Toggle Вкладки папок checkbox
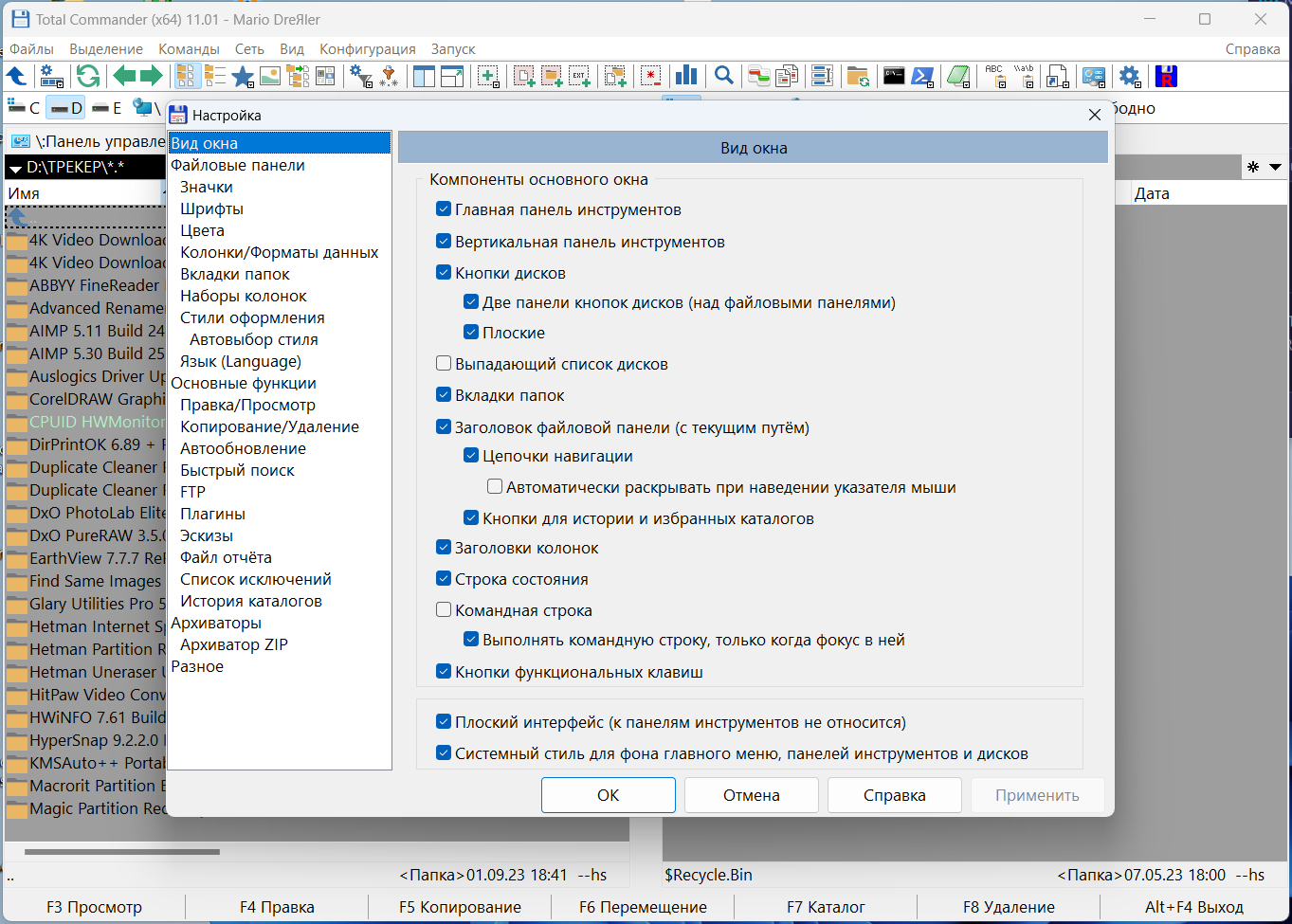This screenshot has height=924, width=1292. pos(443,395)
